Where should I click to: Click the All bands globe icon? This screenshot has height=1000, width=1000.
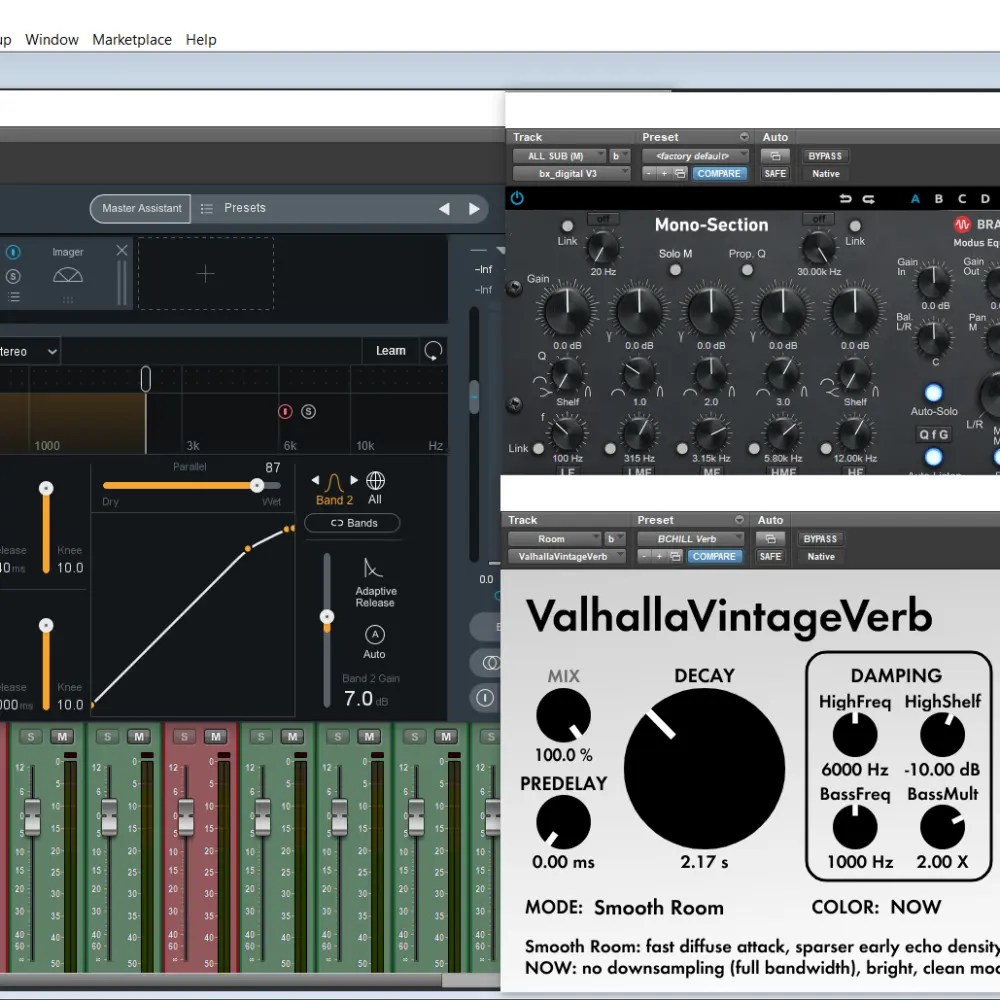(375, 480)
